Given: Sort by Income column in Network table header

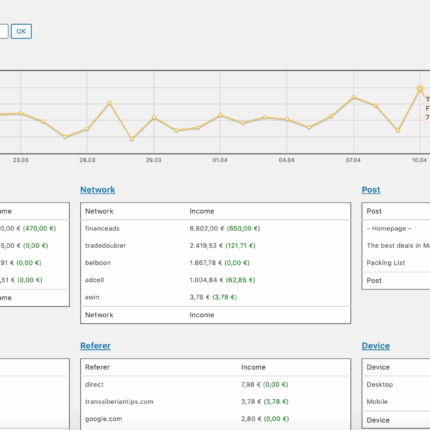Looking at the screenshot, I should pyautogui.click(x=202, y=211).
